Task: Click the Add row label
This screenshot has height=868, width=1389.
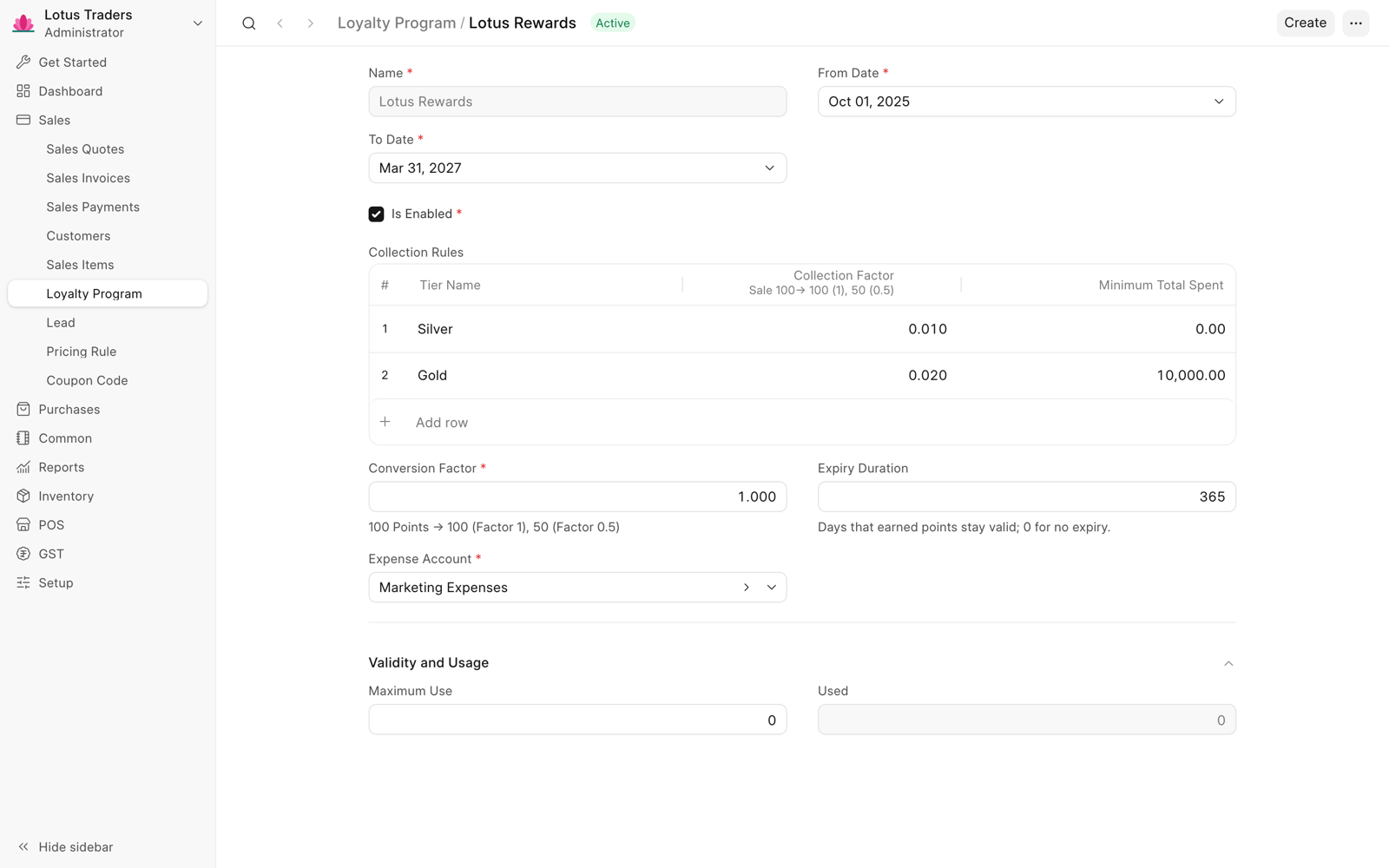Action: point(442,423)
